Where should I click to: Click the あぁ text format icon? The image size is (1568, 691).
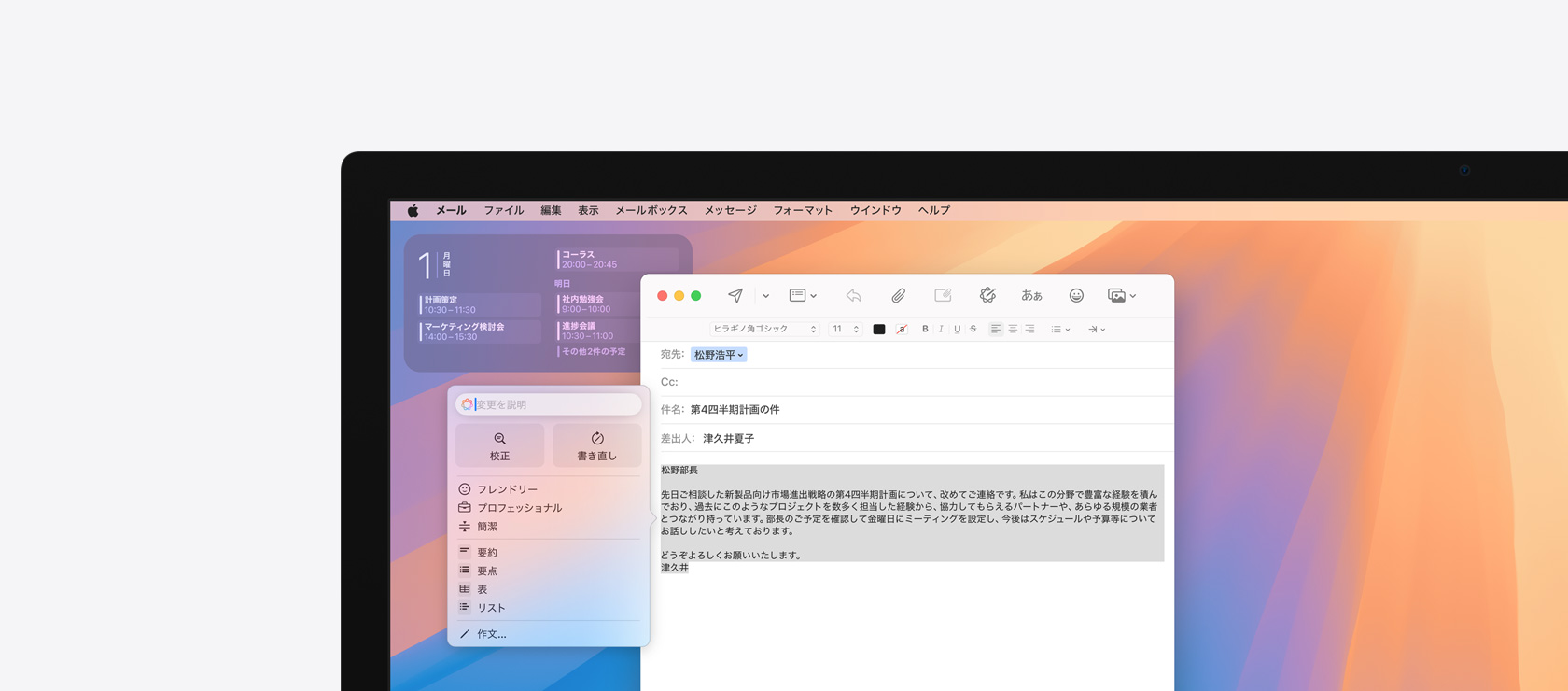pos(1031,295)
